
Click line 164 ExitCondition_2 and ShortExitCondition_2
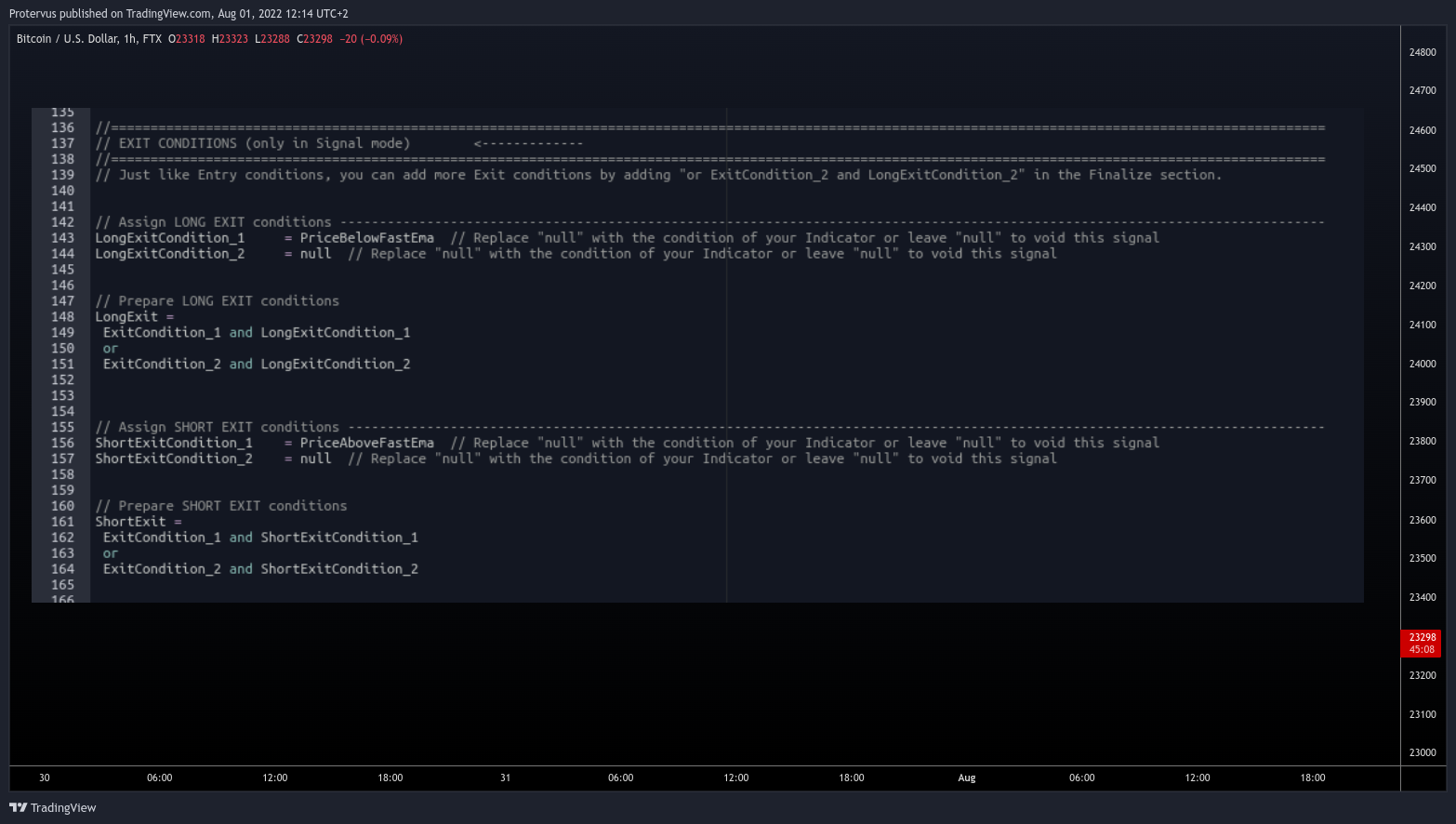[x=260, y=569]
